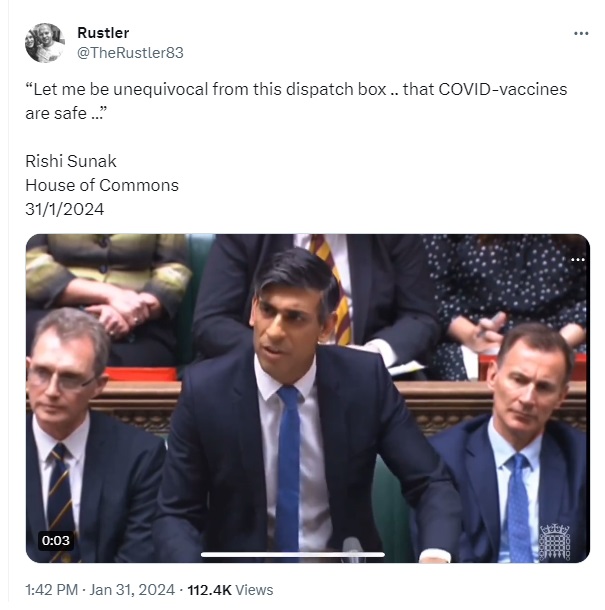The image size is (605, 610).
Task: Click the 112.4K Views count
Action: click(230, 590)
